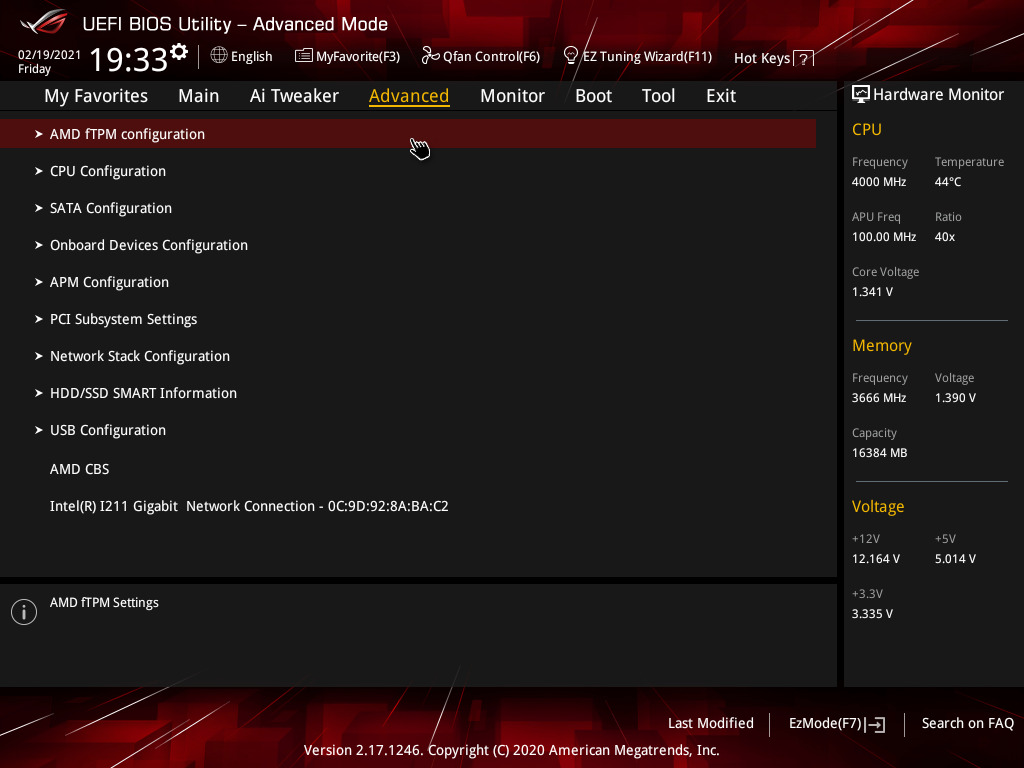Click Core Voltage value 1.341 V
This screenshot has height=768, width=1024.
coord(872,292)
